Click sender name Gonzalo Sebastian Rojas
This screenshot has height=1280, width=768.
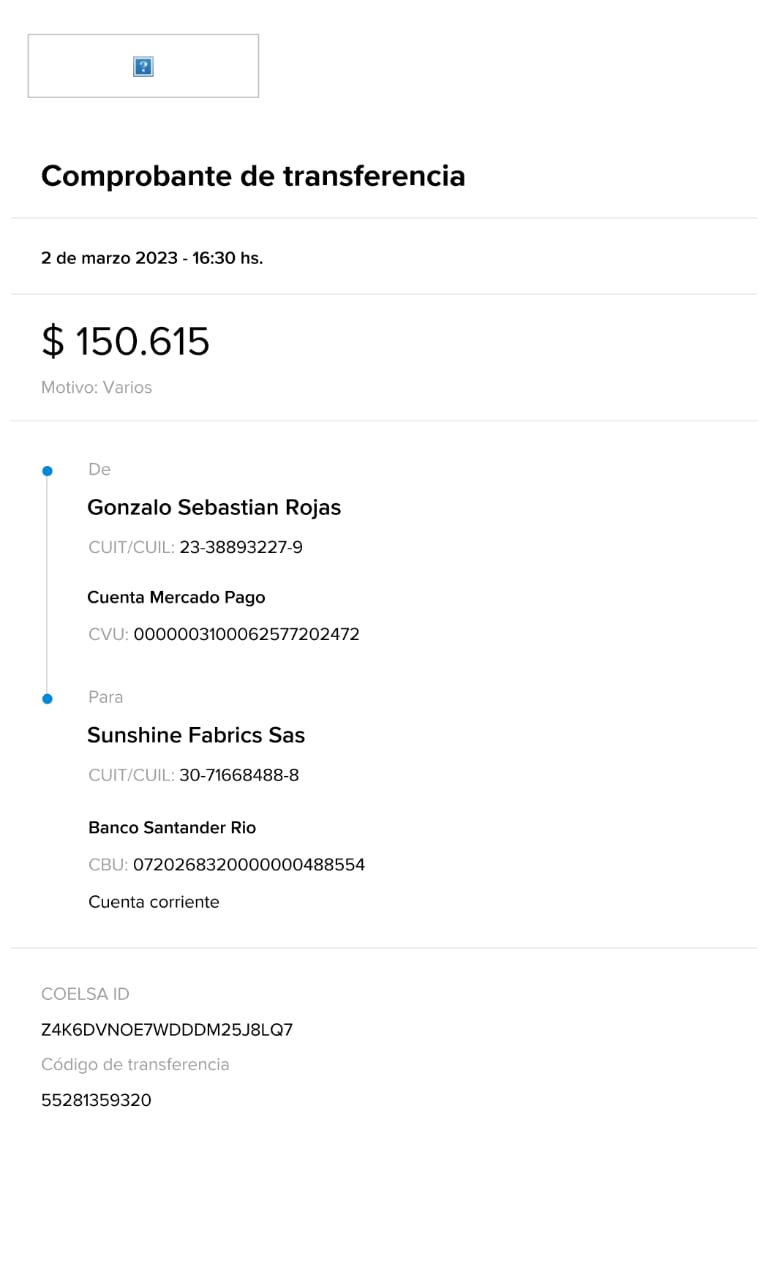coord(214,507)
